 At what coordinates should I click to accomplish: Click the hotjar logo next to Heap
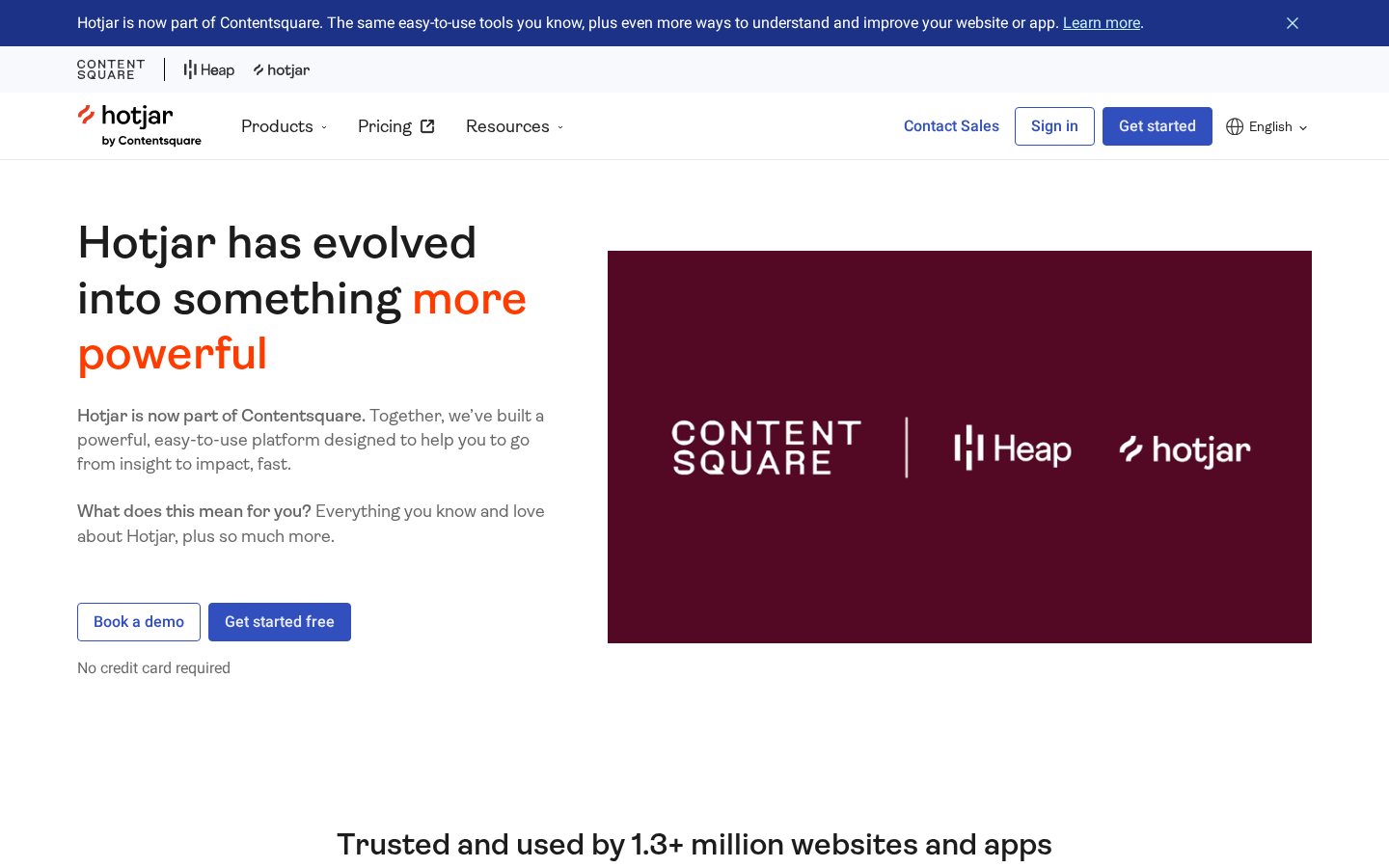tap(281, 69)
